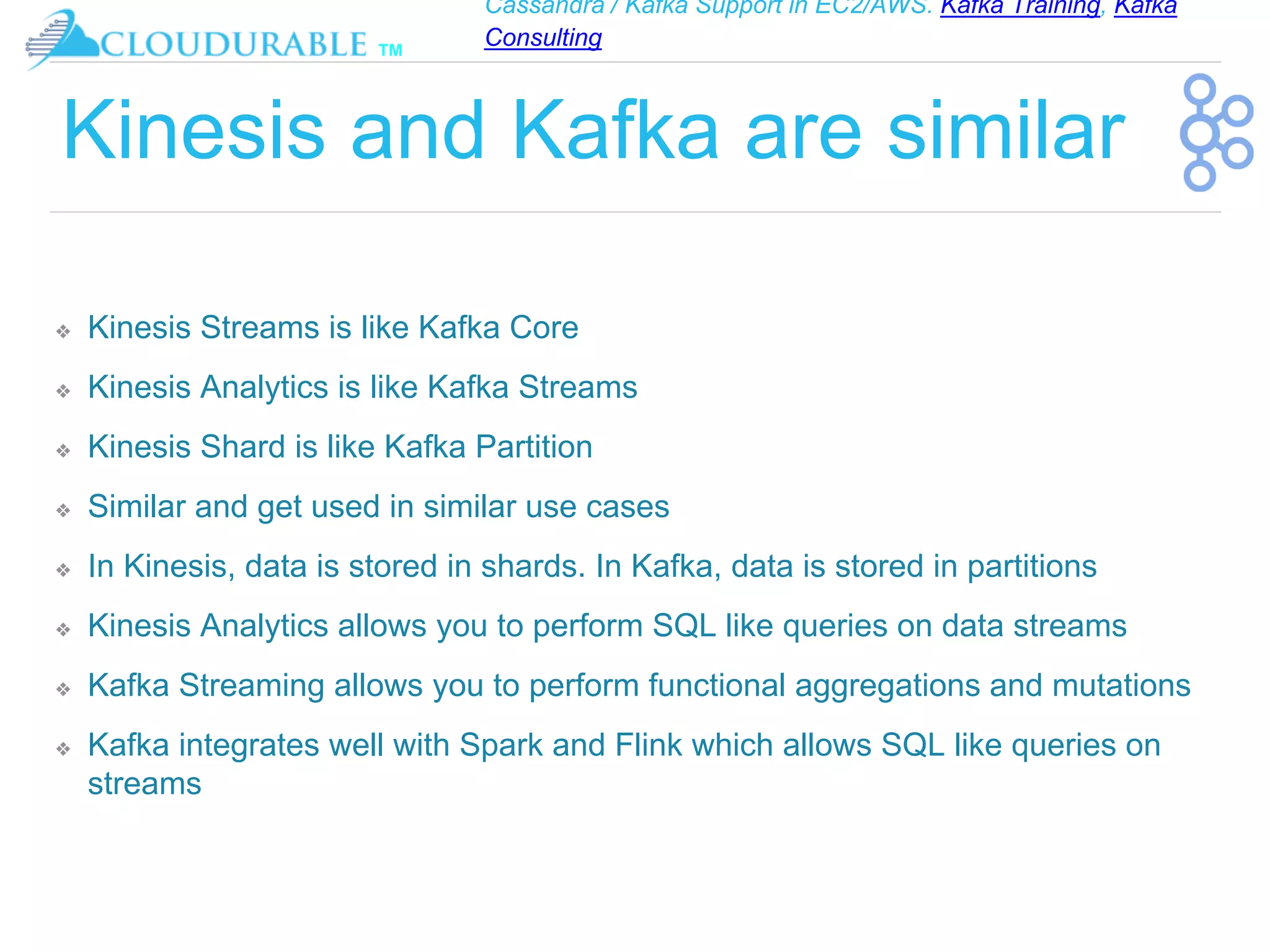
Task: Click the Kafka logo icon beside title
Action: pyautogui.click(x=1217, y=133)
